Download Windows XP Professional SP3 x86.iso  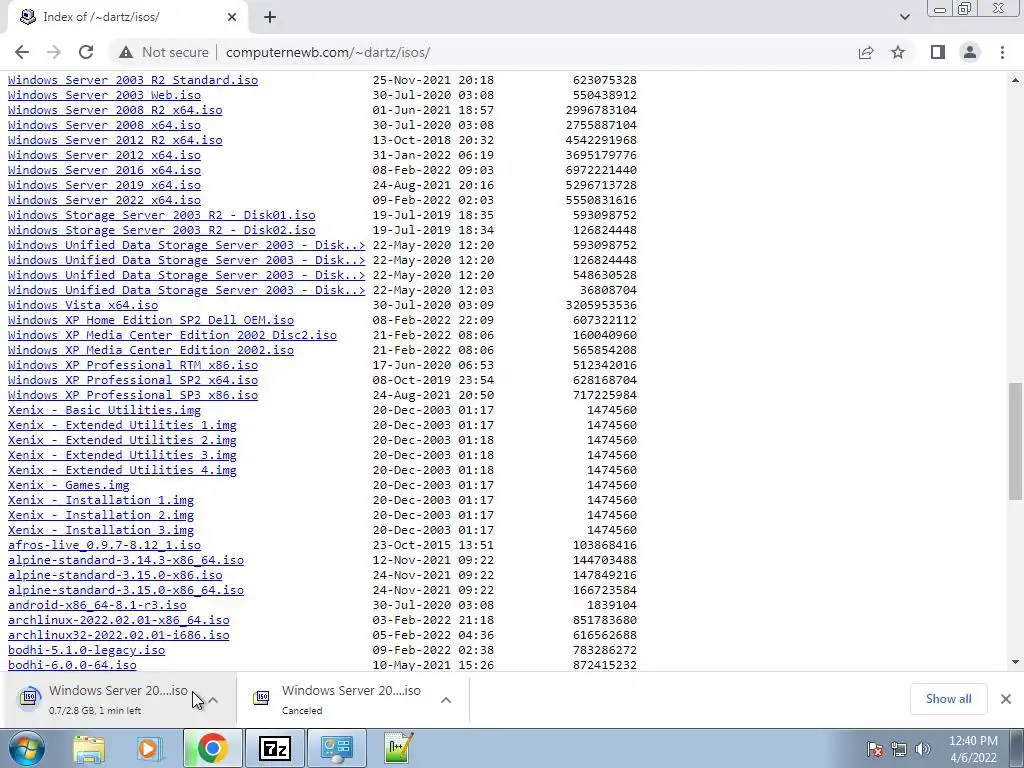point(133,395)
